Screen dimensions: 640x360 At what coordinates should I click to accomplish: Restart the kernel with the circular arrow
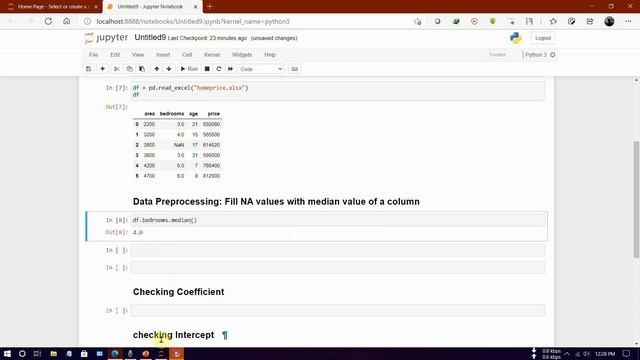tap(219, 69)
